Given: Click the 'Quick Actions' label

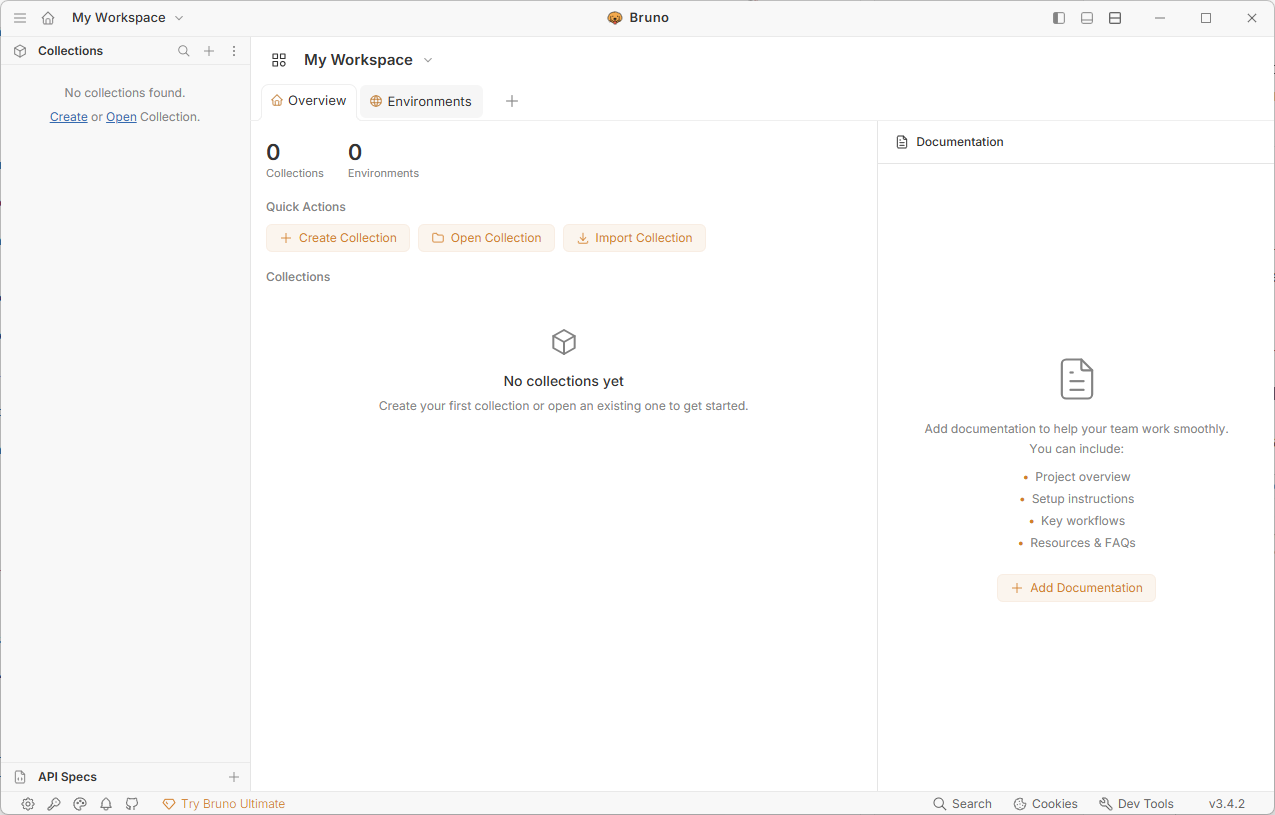Looking at the screenshot, I should pyautogui.click(x=306, y=207).
